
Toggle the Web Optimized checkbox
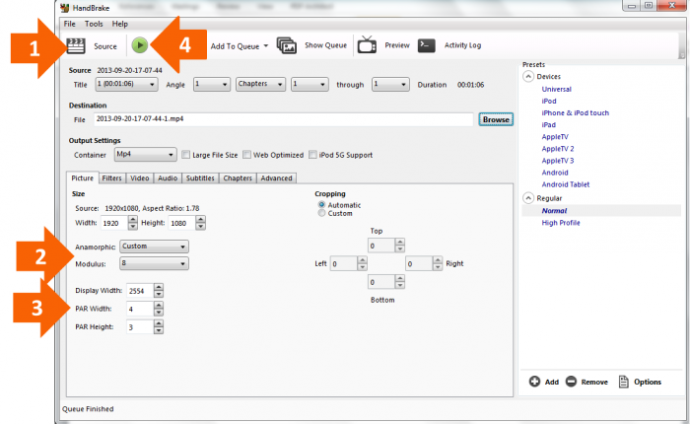click(246, 155)
